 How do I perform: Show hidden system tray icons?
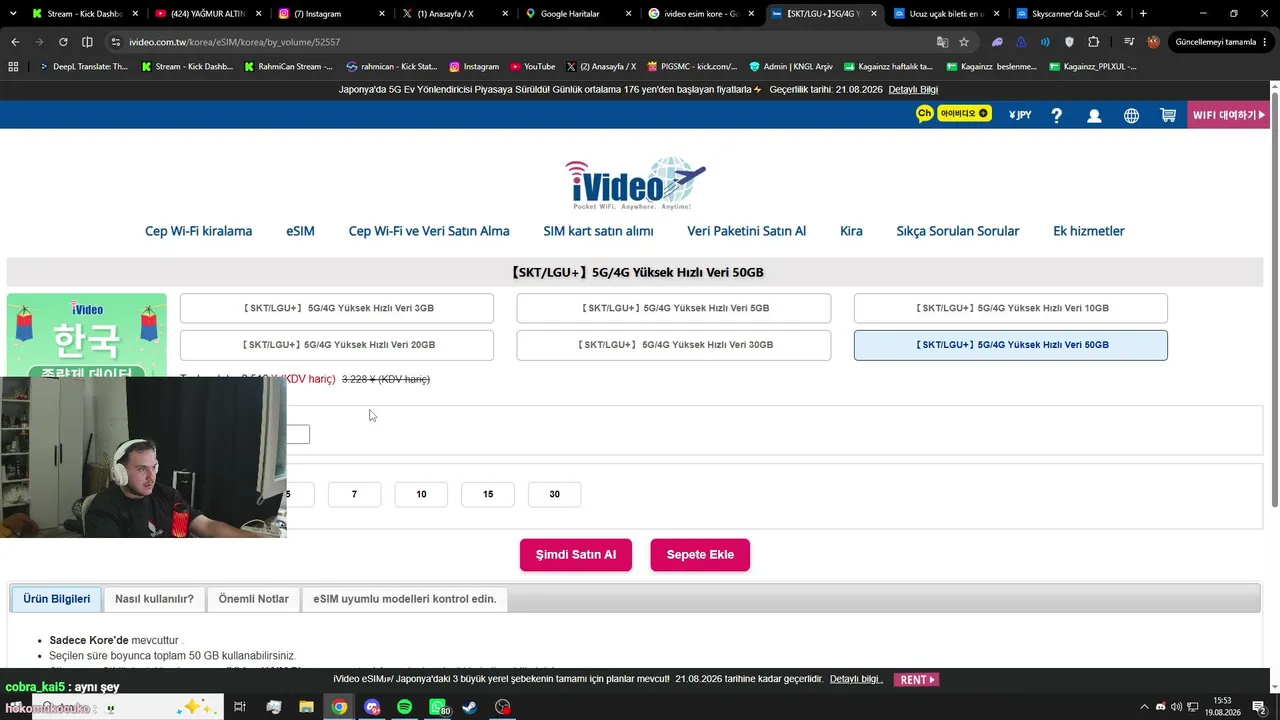point(1146,707)
